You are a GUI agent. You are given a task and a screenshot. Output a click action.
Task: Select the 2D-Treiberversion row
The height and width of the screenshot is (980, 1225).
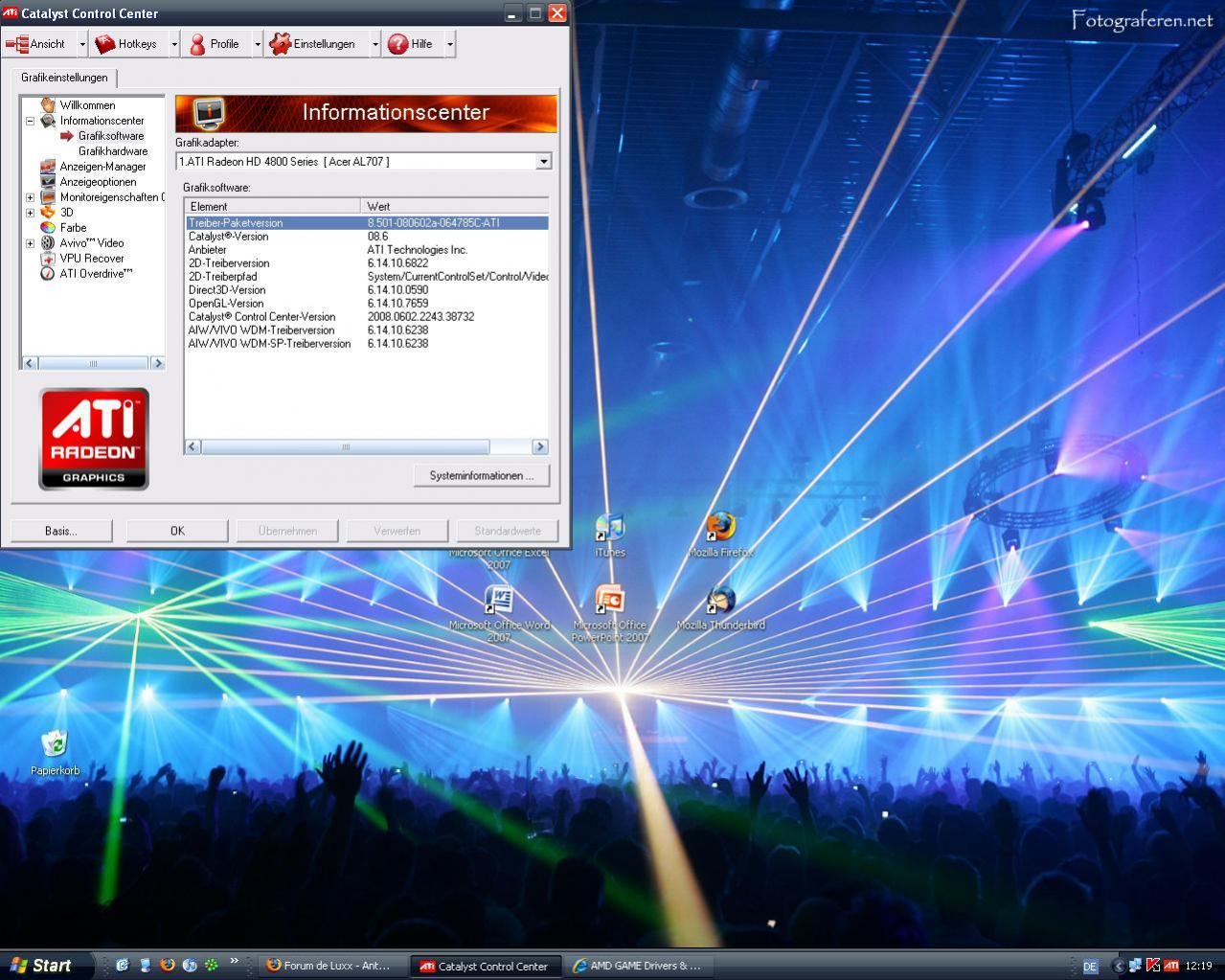[367, 263]
